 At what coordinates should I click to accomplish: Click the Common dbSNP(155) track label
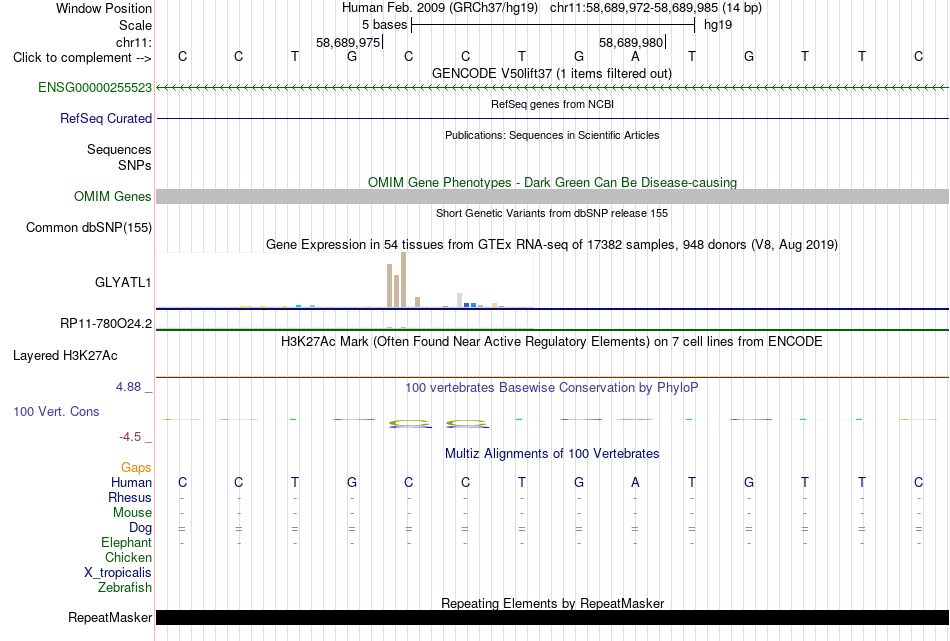88,227
